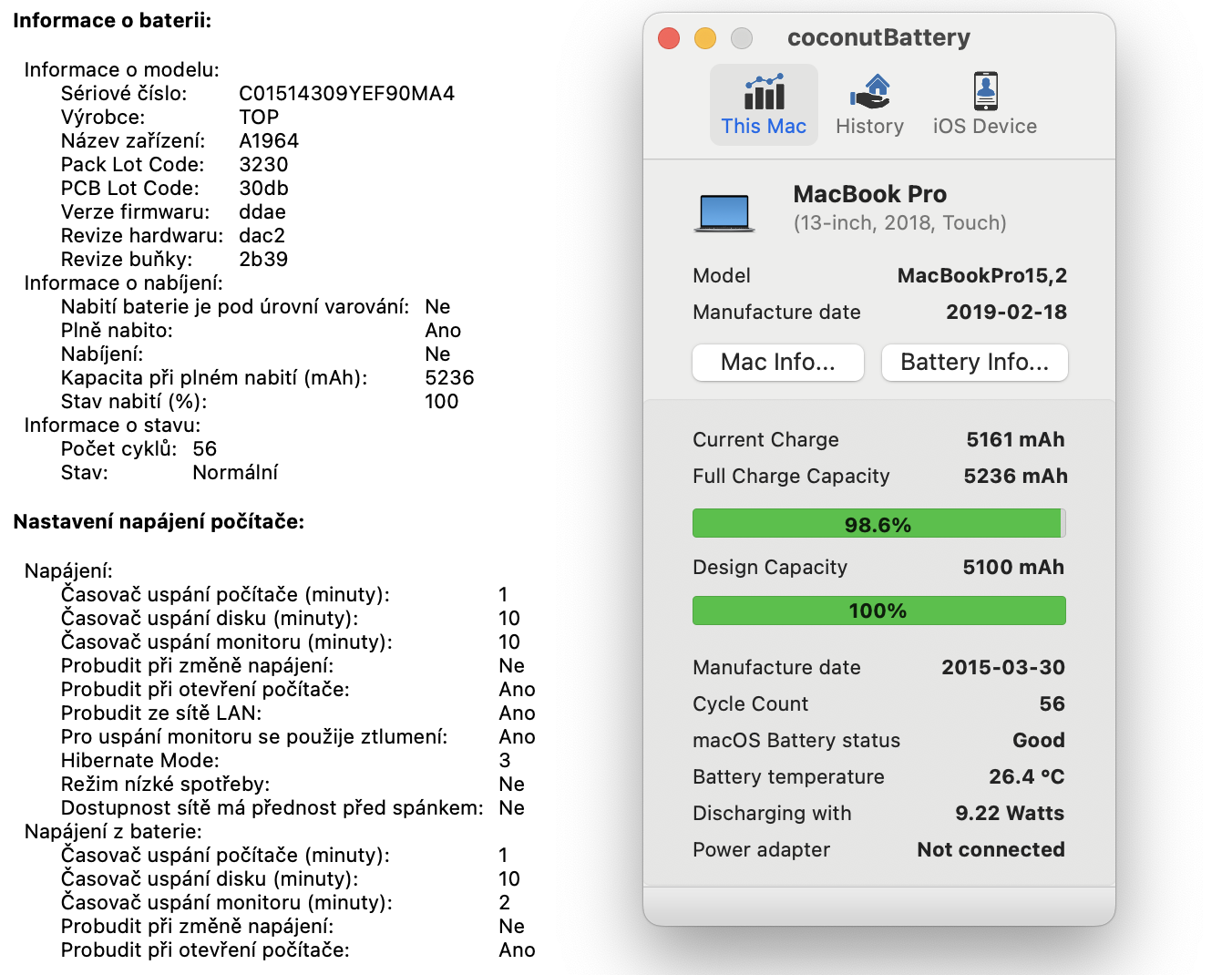1232x975 pixels.
Task: Click the Informace o modelu heading
Action: coord(121,70)
